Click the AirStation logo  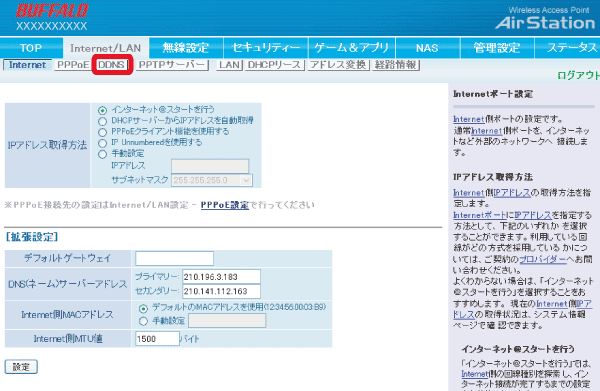pyautogui.click(x=545, y=23)
